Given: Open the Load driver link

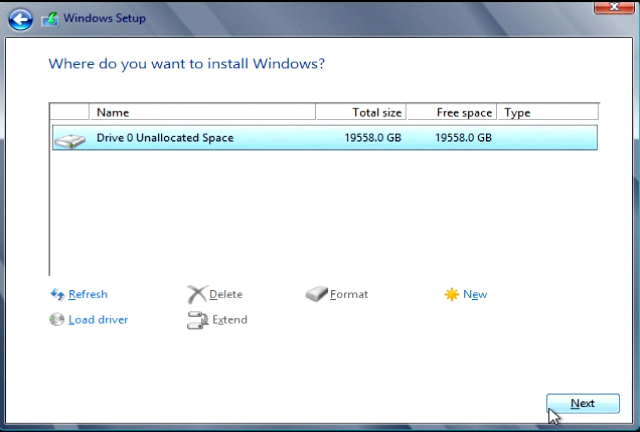Looking at the screenshot, I should (98, 320).
